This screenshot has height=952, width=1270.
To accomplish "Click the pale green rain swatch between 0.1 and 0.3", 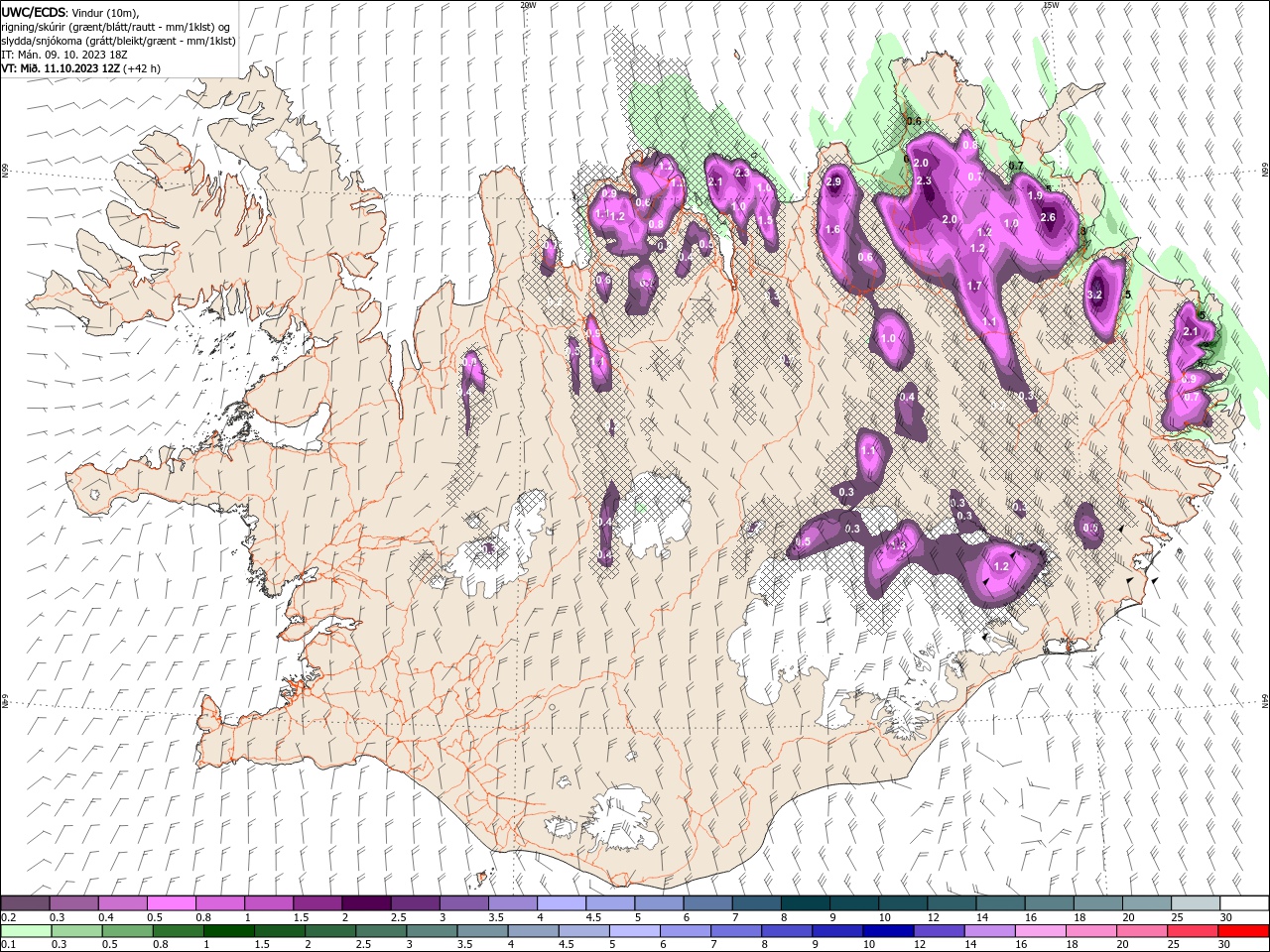I will click(25, 931).
